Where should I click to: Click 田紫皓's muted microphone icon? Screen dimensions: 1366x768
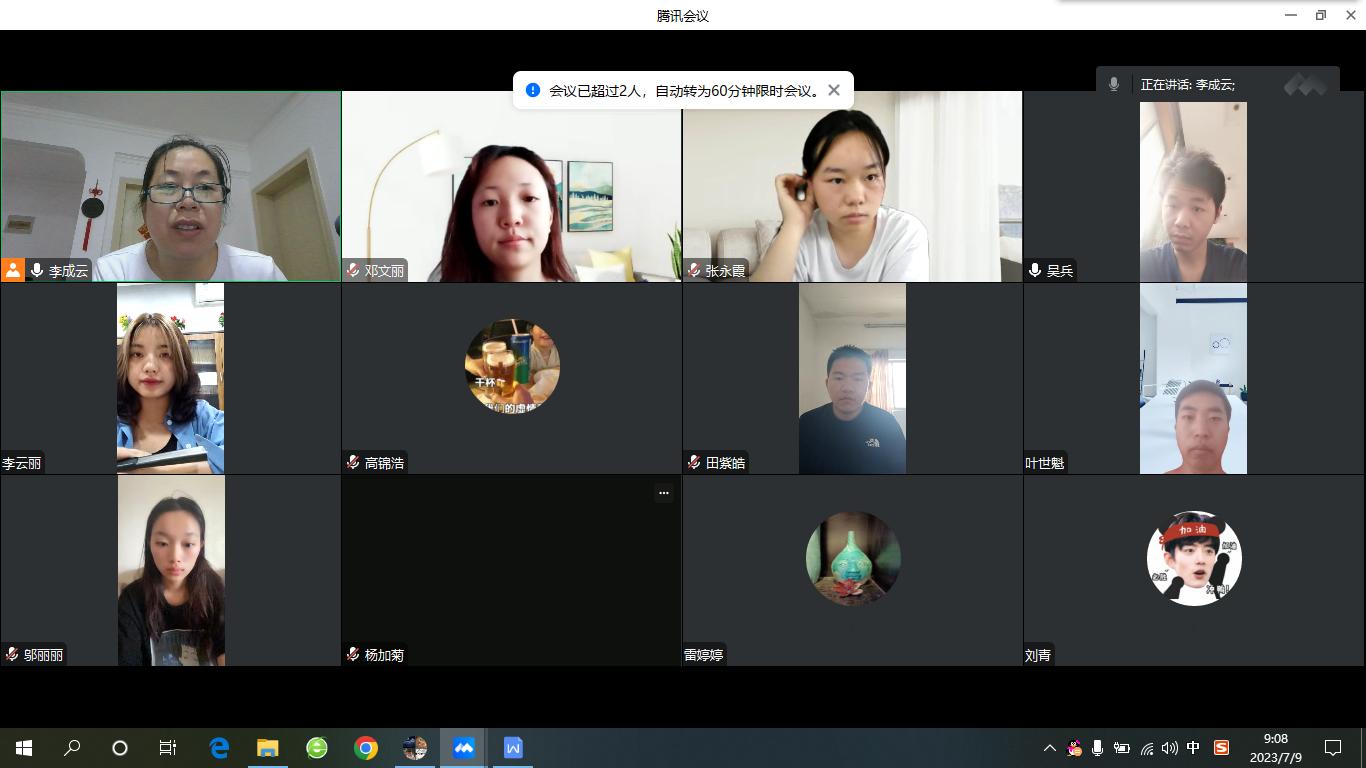(x=694, y=463)
